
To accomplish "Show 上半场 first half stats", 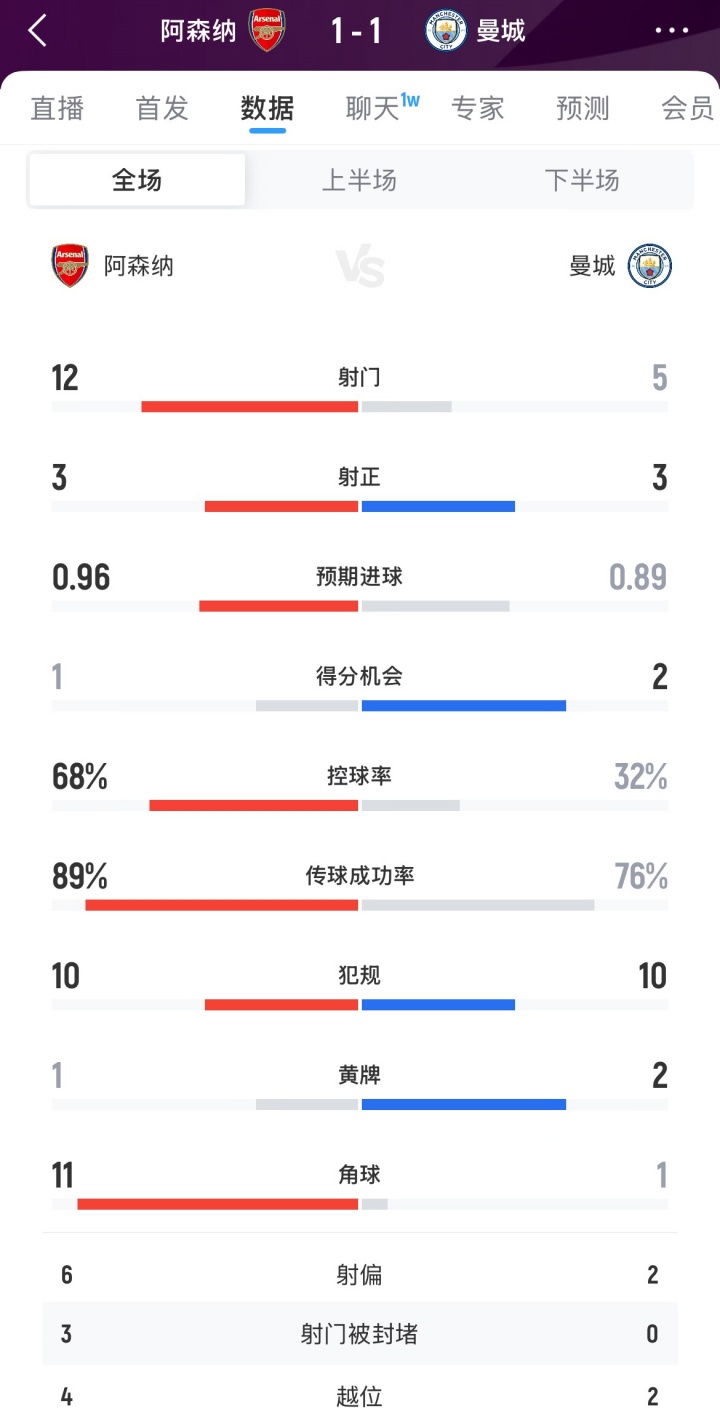I will point(359,180).
